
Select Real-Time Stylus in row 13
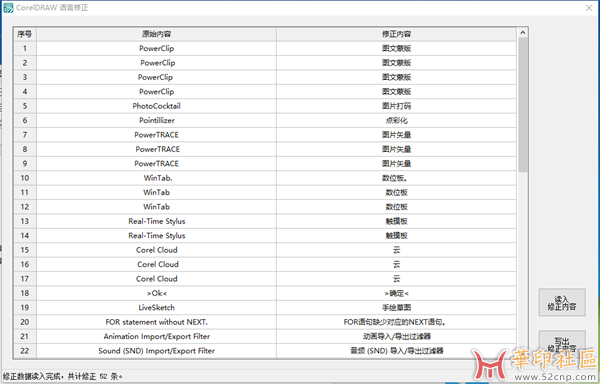156,221
